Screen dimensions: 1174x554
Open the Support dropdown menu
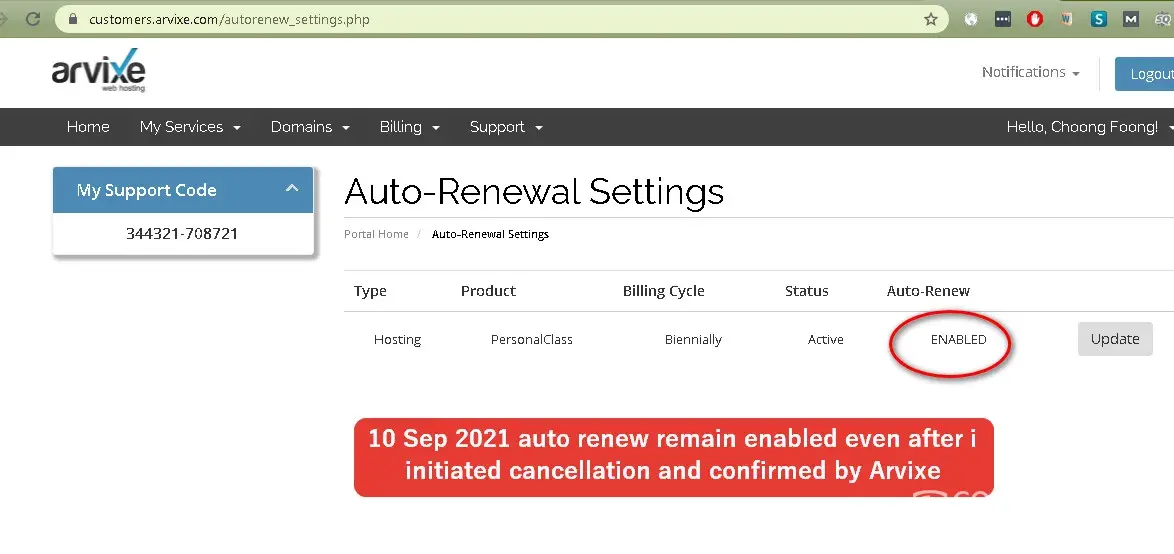tap(506, 127)
